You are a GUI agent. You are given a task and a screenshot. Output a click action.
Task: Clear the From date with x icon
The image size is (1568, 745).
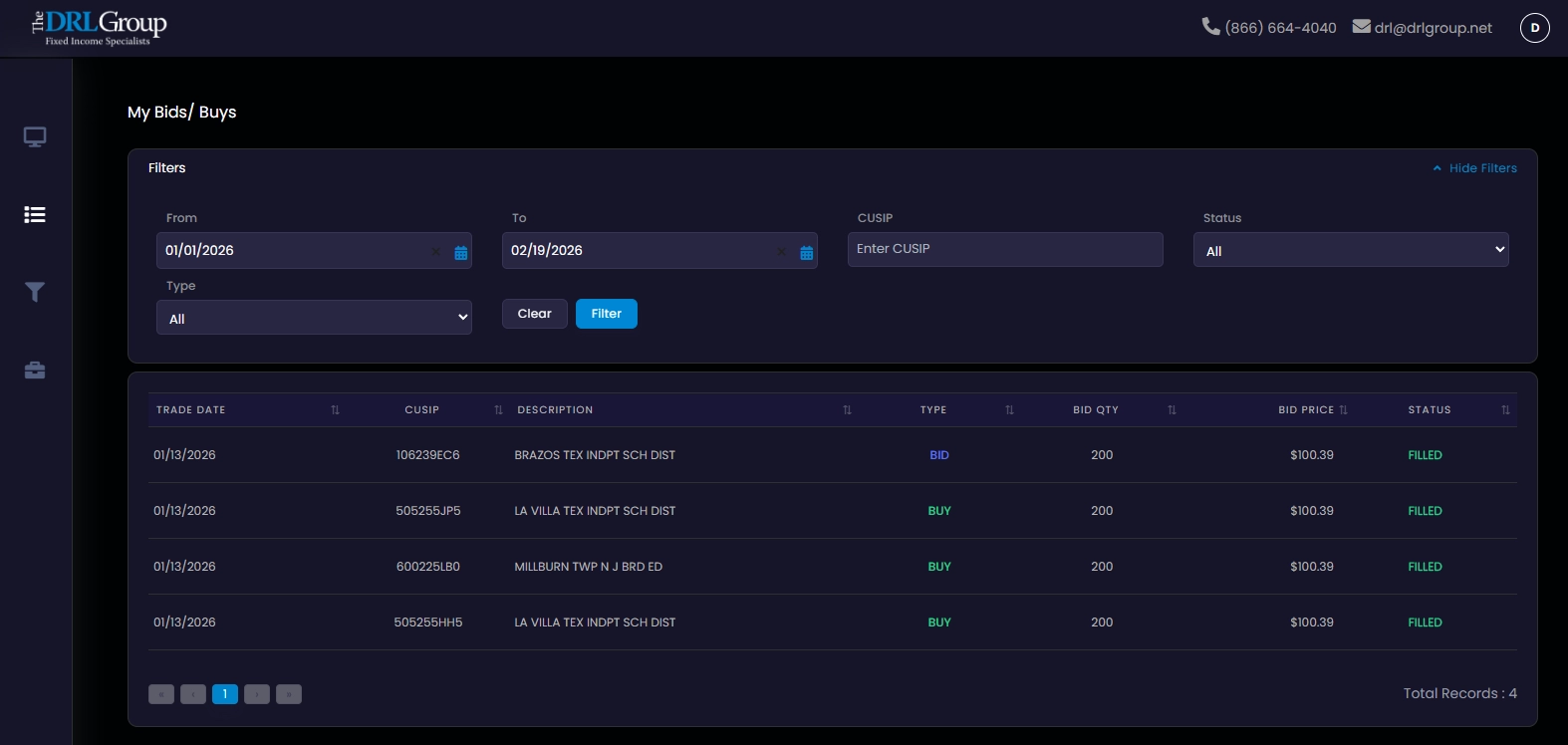pos(435,252)
